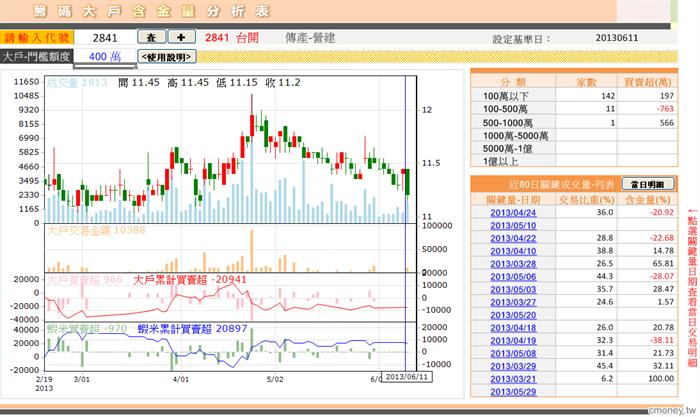Open key date 2013/04/24
The height and width of the screenshot is (417, 700).
513,213
